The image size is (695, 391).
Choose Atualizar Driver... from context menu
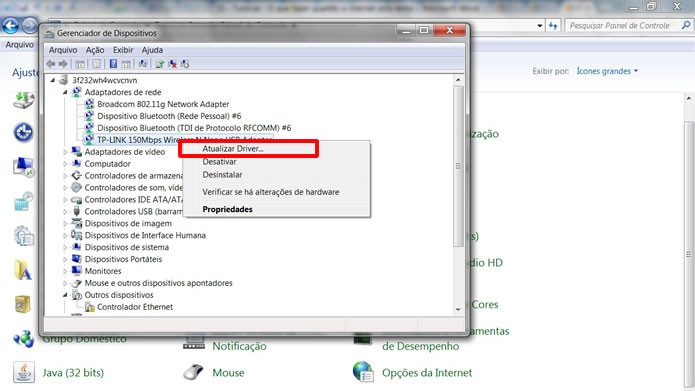coord(233,149)
